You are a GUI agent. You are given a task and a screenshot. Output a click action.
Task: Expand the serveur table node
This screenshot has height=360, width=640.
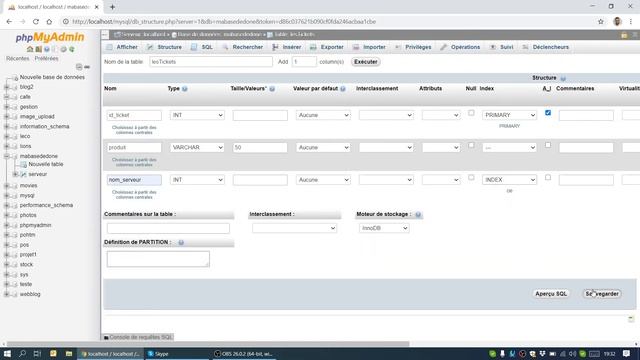[x=16, y=174]
